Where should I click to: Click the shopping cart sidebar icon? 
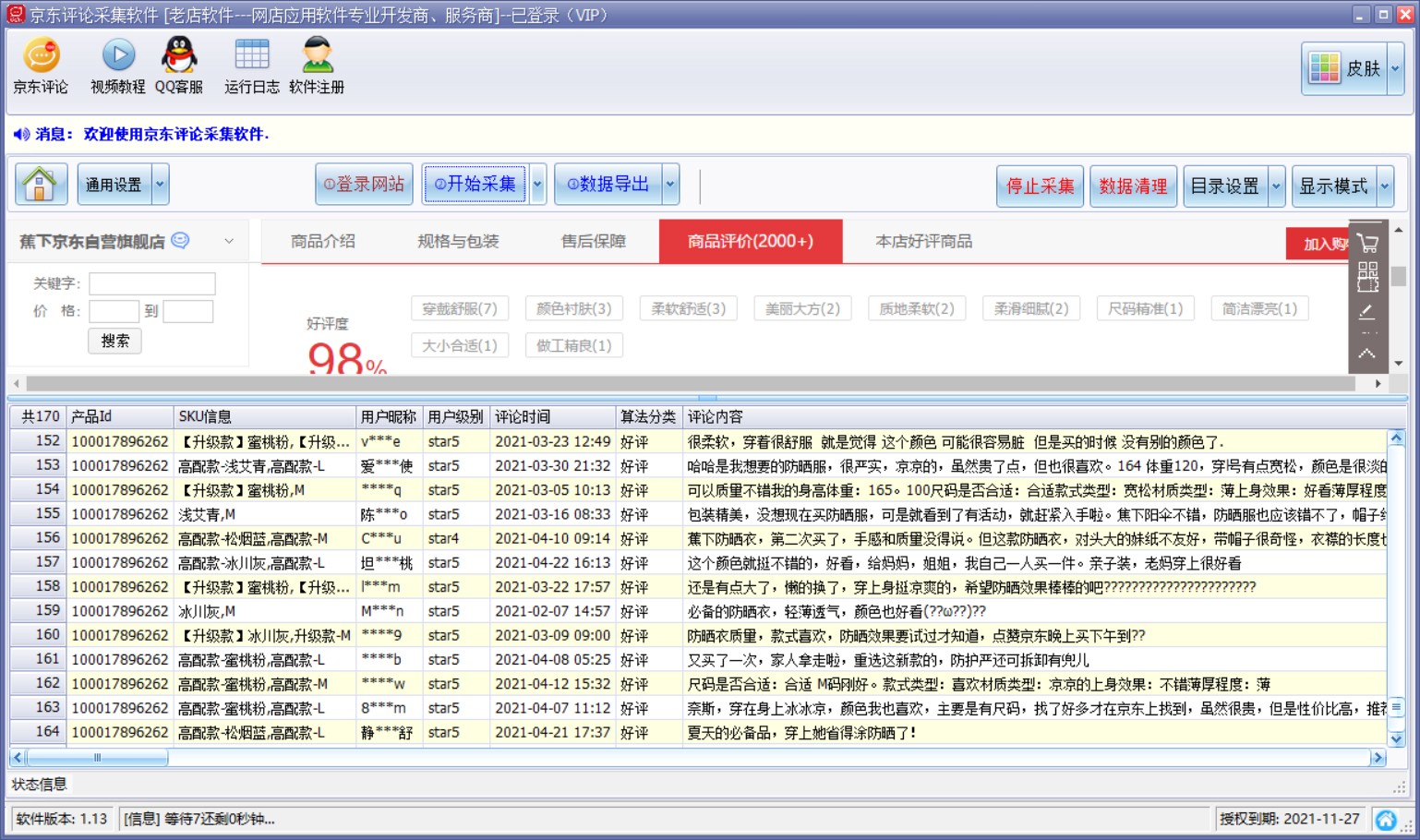(x=1367, y=243)
